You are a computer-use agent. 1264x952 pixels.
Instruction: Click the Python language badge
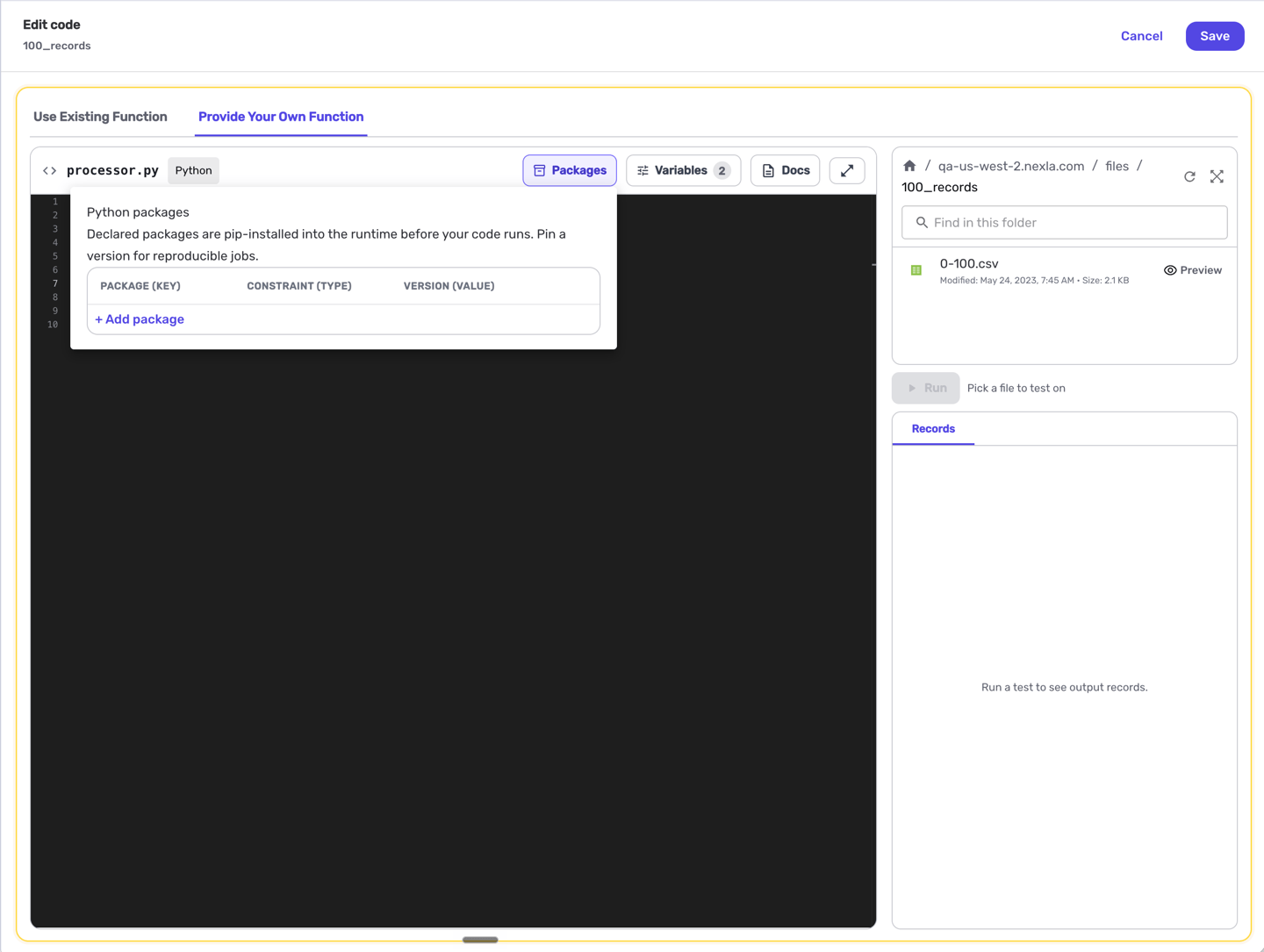tap(193, 170)
